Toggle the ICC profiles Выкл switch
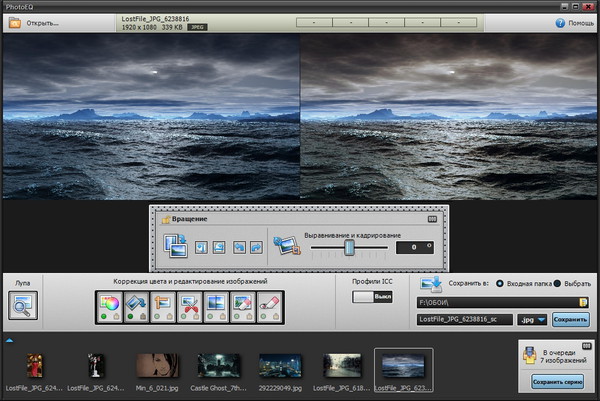 click(372, 297)
